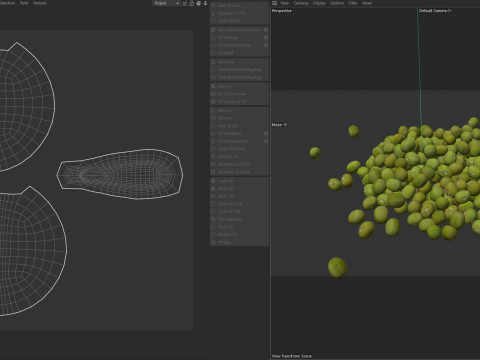This screenshot has width=480, height=360.
Task: Click the isolated bean at viewport bottom
Action: click(x=337, y=267)
